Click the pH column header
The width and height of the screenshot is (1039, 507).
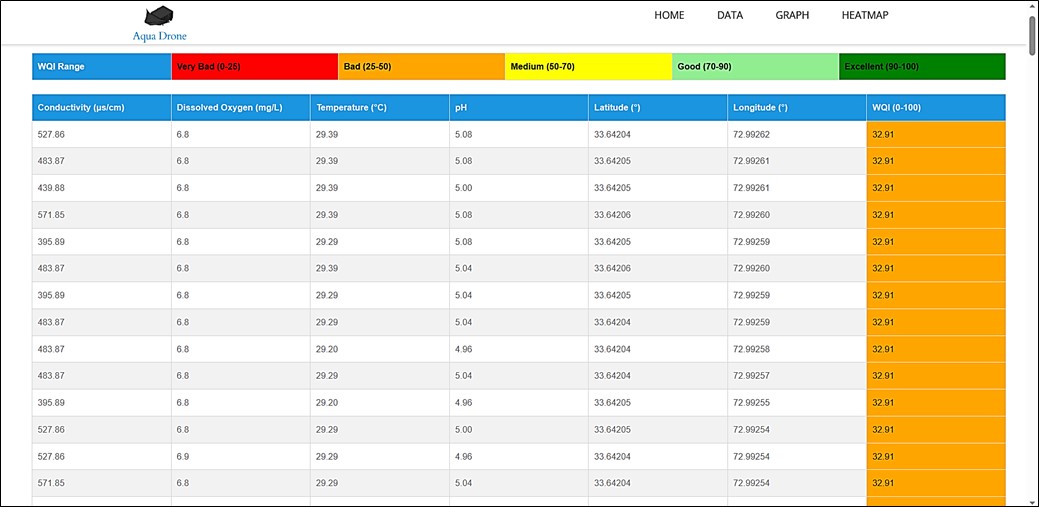[519, 107]
